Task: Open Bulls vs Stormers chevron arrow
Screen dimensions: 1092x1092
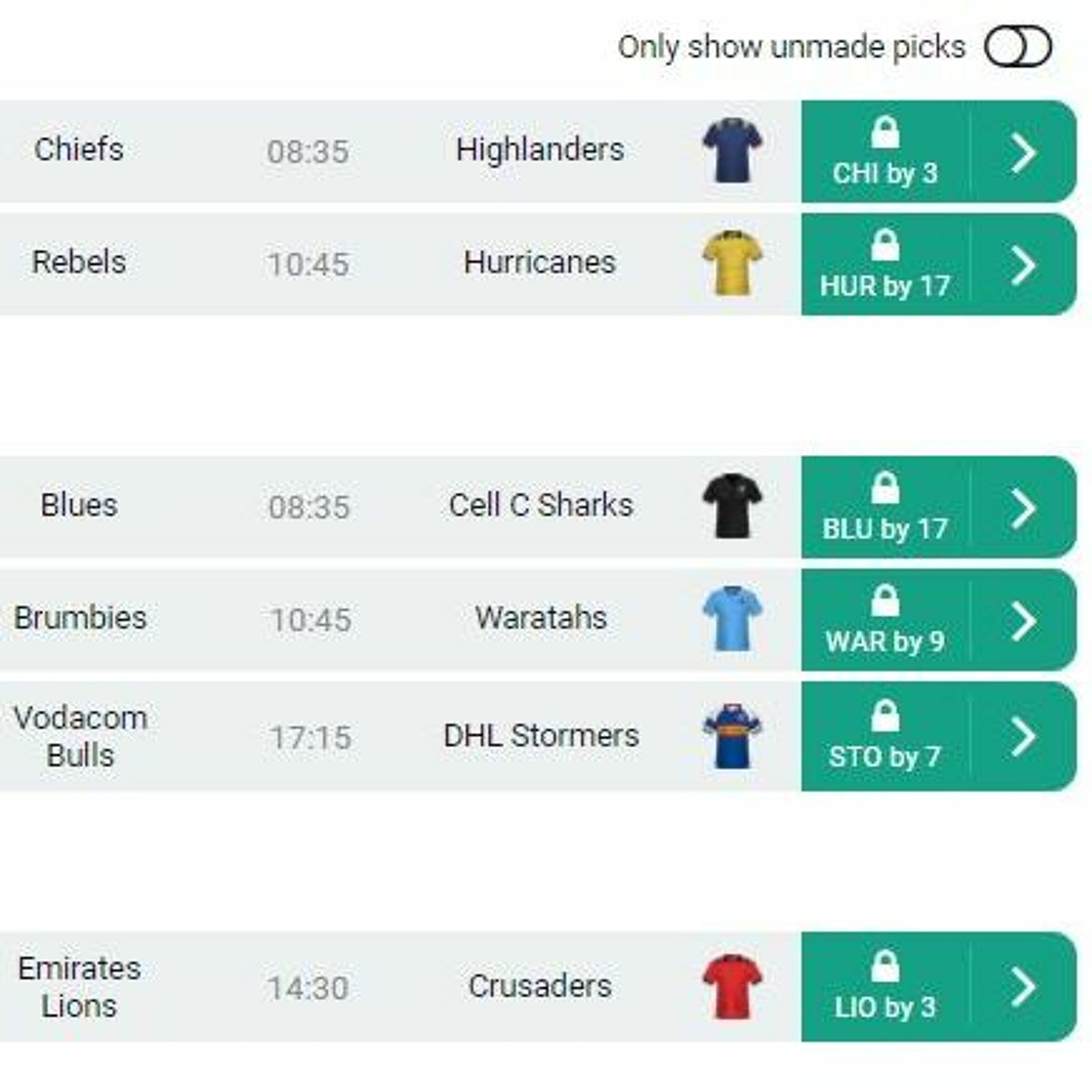Action: pyautogui.click(x=1023, y=736)
